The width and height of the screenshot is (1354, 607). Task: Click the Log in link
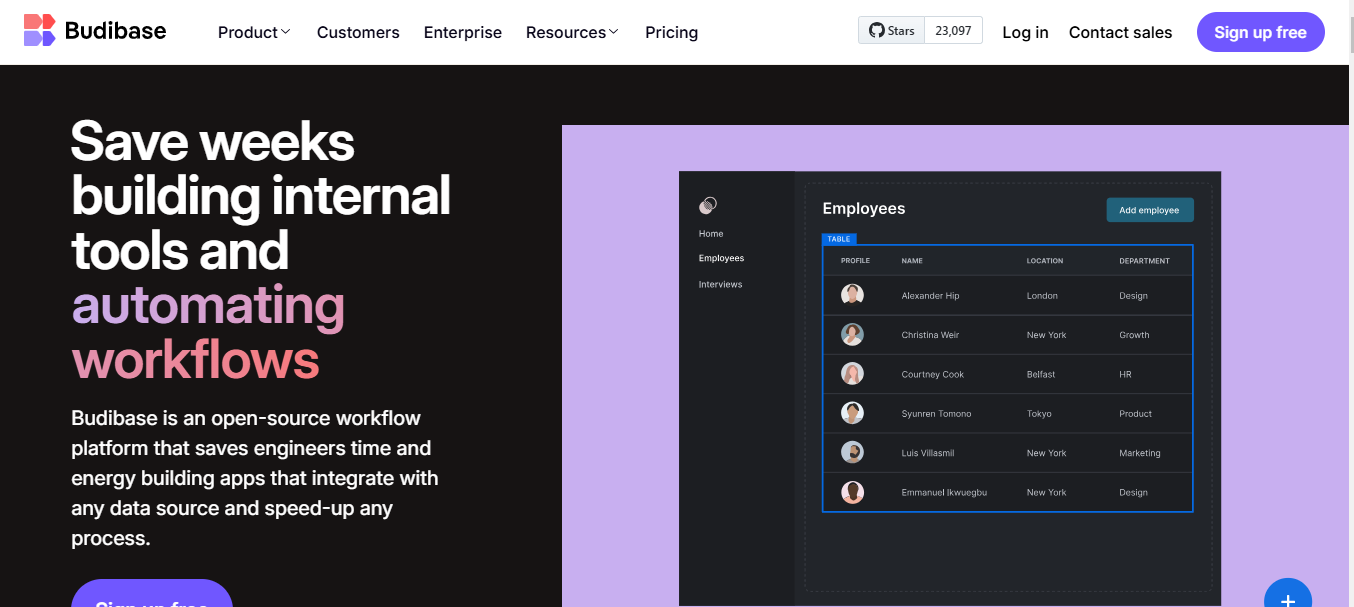point(1025,32)
